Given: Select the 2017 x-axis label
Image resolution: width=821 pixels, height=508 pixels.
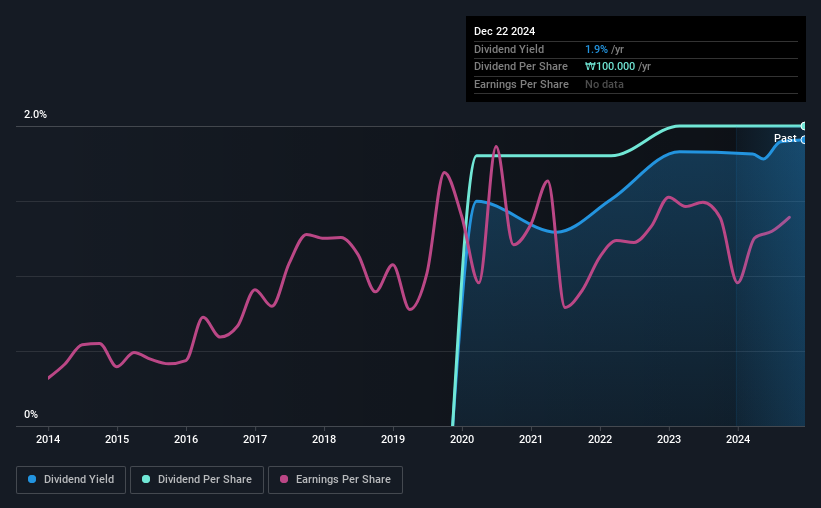Looking at the screenshot, I should click(x=255, y=439).
